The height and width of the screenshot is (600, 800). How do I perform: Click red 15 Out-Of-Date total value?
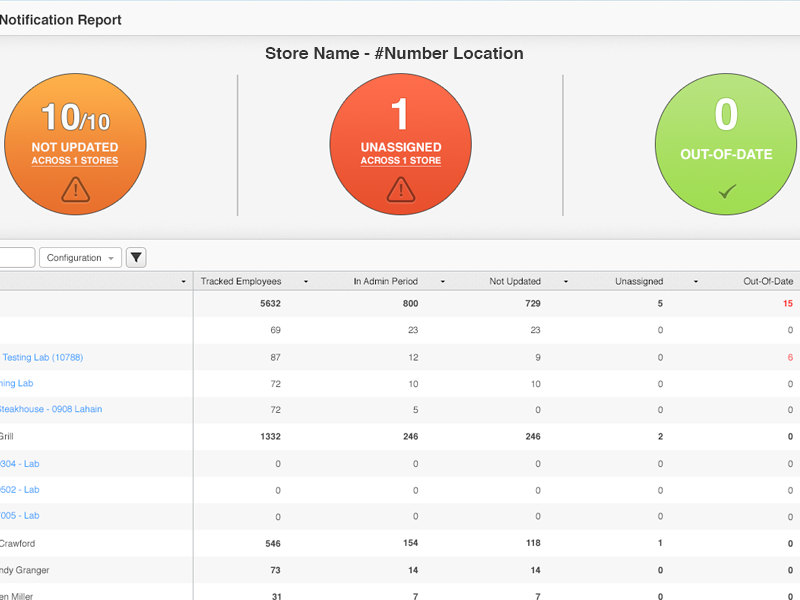pos(787,304)
